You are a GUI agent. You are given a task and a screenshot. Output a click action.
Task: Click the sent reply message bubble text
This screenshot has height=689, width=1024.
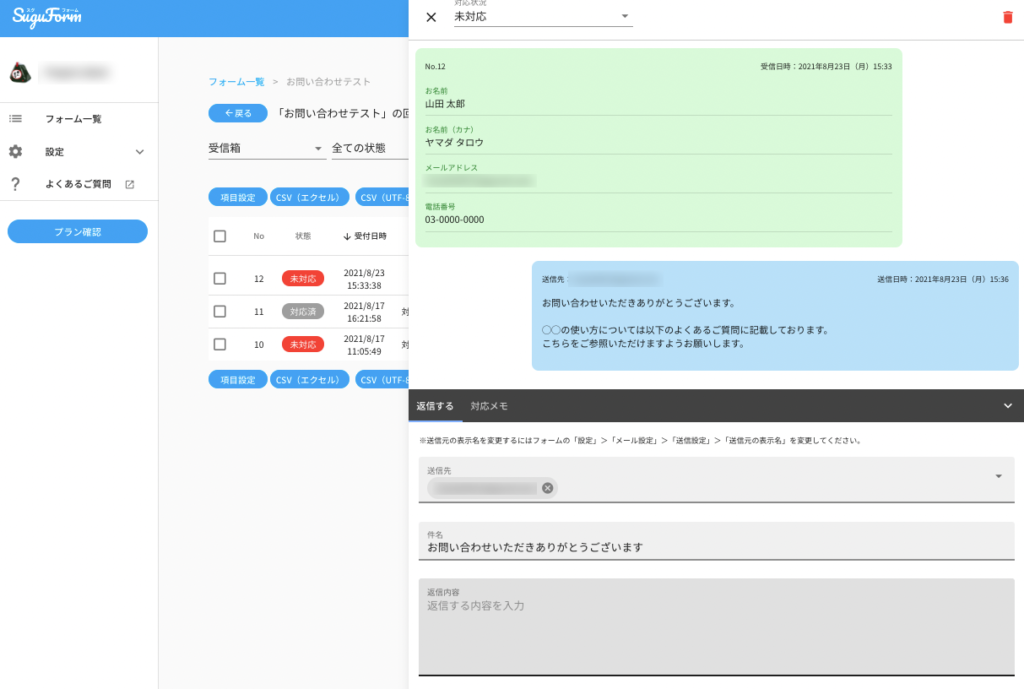[x=685, y=323]
